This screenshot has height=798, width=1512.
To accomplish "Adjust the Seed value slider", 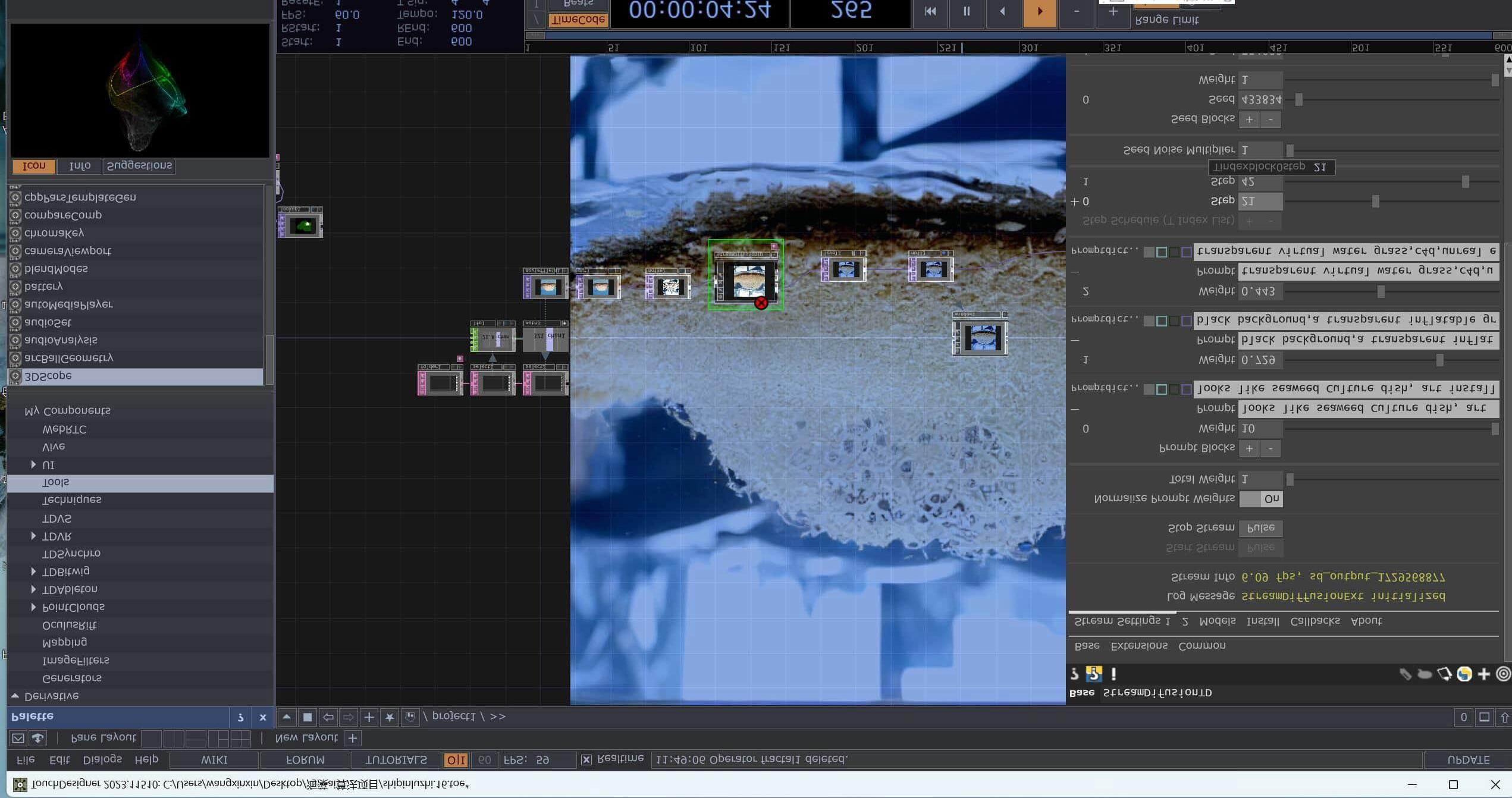I will 1298,100.
